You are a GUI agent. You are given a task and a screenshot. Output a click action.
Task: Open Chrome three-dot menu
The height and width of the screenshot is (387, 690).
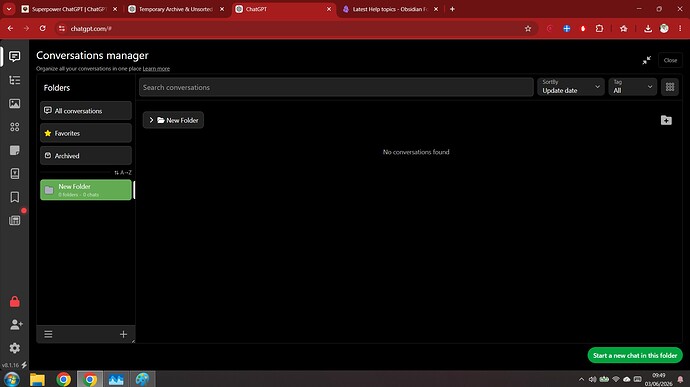point(680,29)
